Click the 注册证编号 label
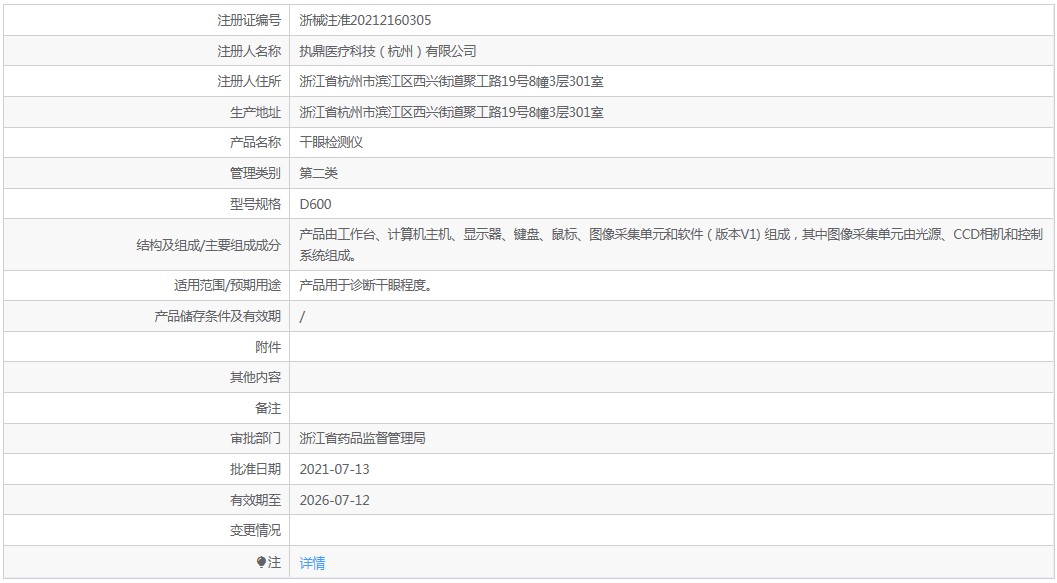The image size is (1057, 583). (x=249, y=20)
